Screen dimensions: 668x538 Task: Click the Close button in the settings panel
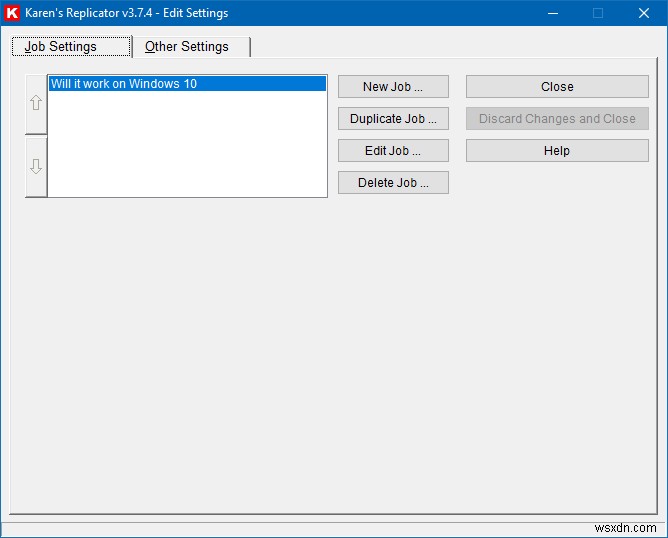tap(557, 86)
